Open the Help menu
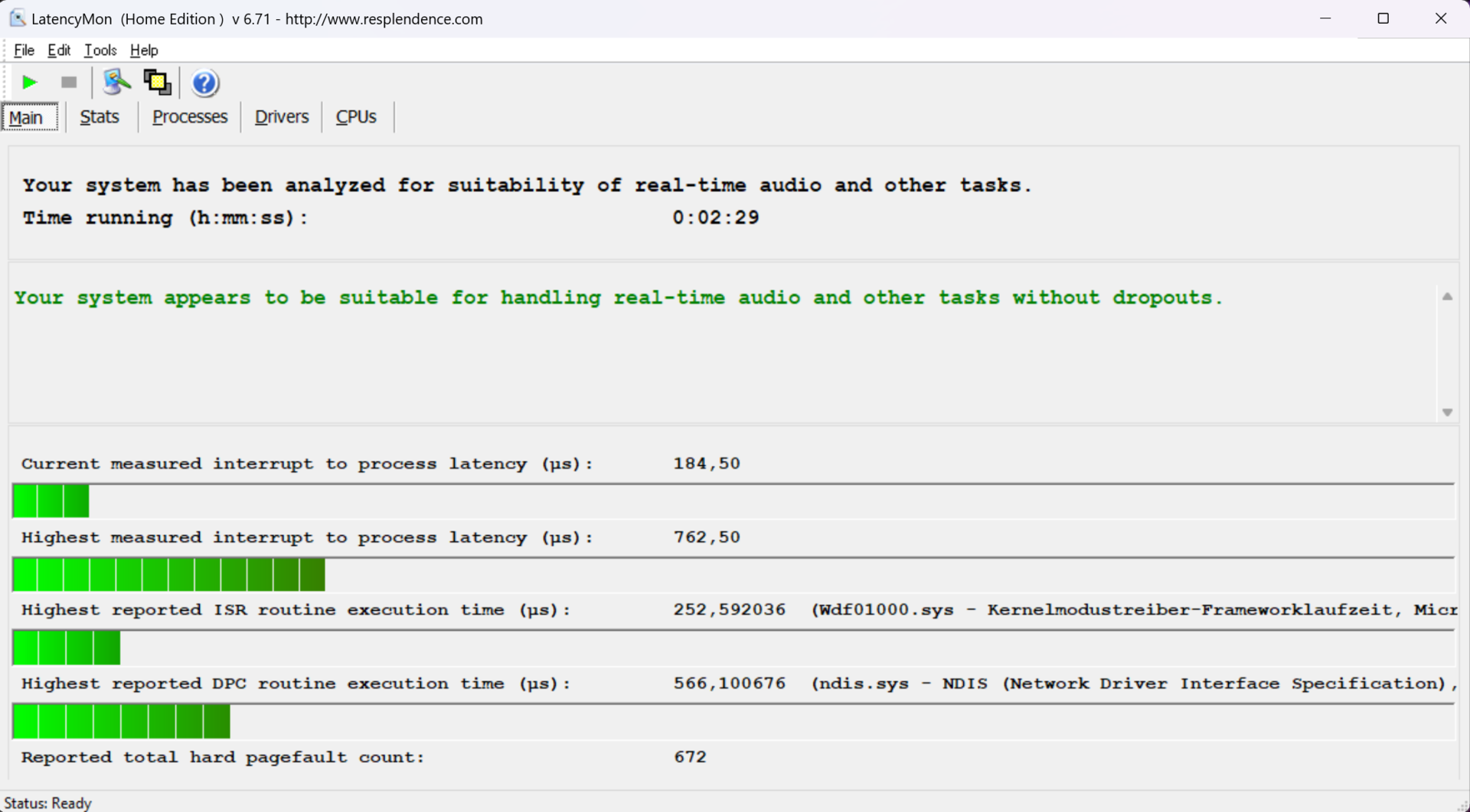 (x=144, y=51)
